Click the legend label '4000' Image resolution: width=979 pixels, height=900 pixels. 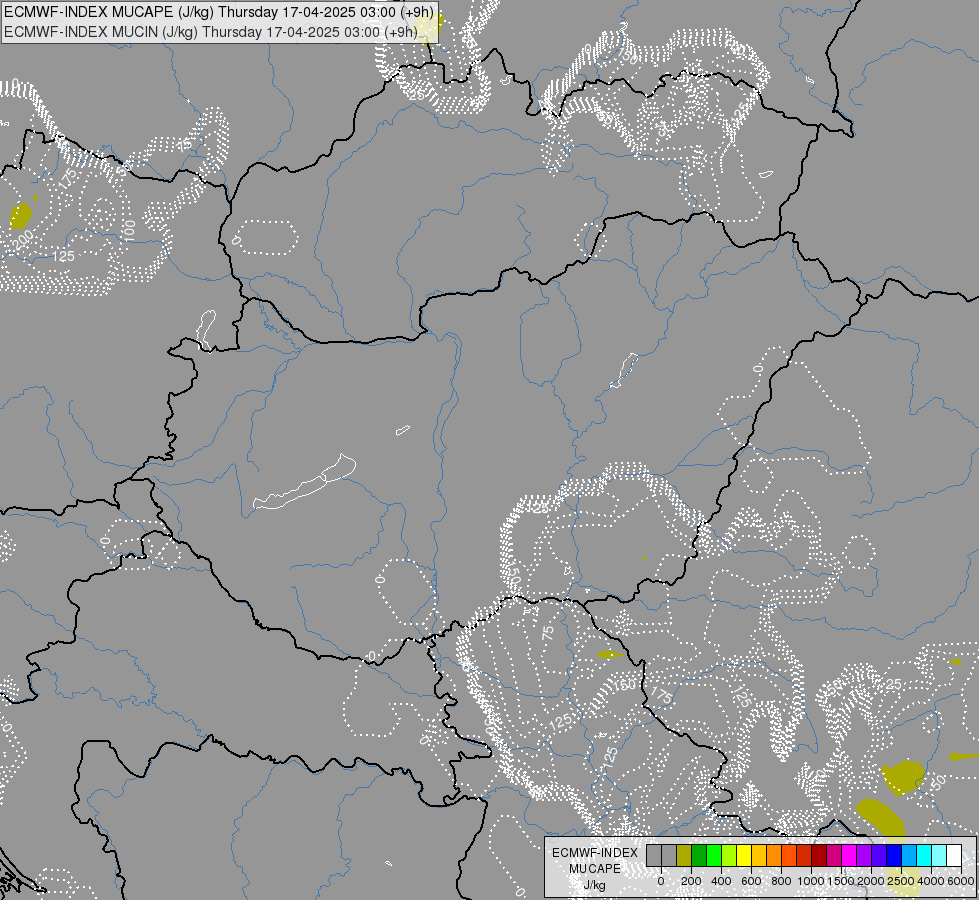(x=931, y=881)
